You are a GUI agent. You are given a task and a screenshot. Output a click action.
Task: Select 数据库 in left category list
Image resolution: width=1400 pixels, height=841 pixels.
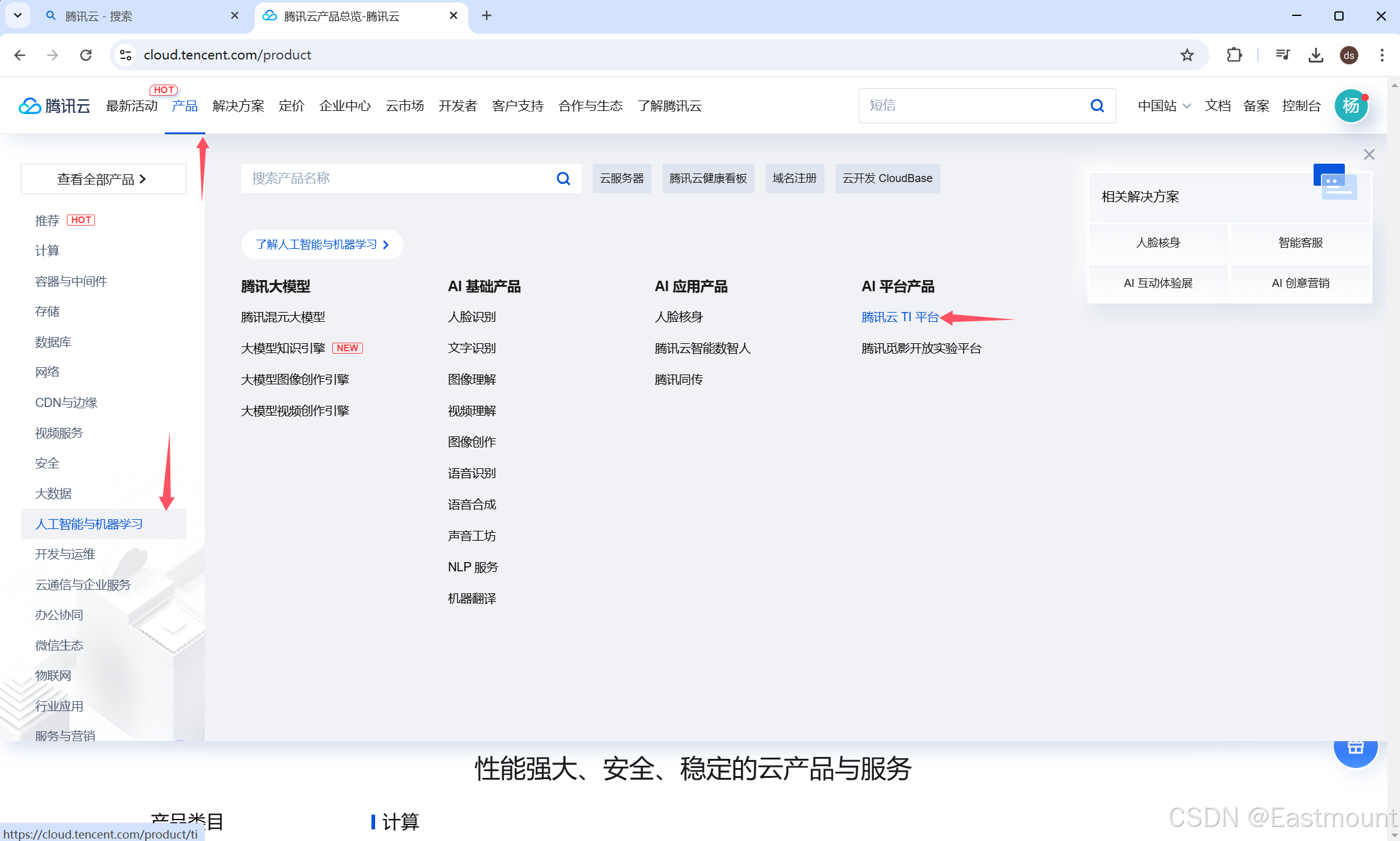[x=53, y=342]
